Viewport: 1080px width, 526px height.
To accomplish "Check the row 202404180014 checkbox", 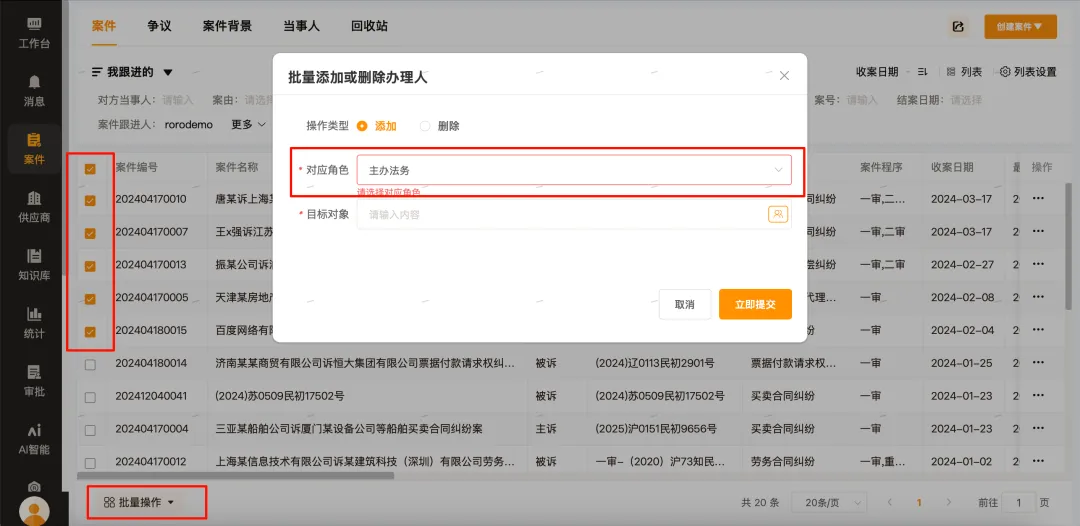I will [90, 365].
